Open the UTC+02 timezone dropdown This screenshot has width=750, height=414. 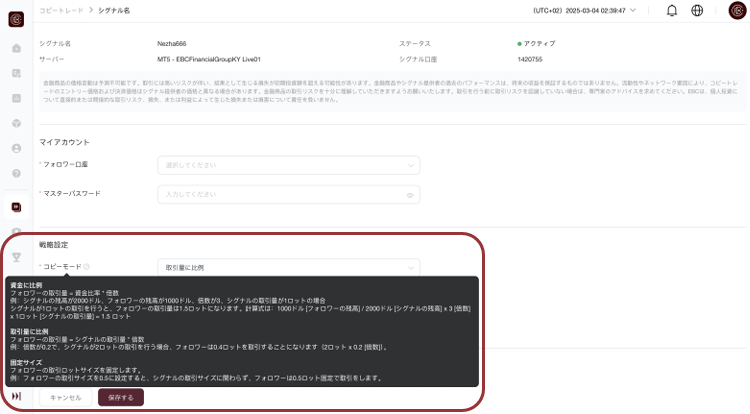585,11
